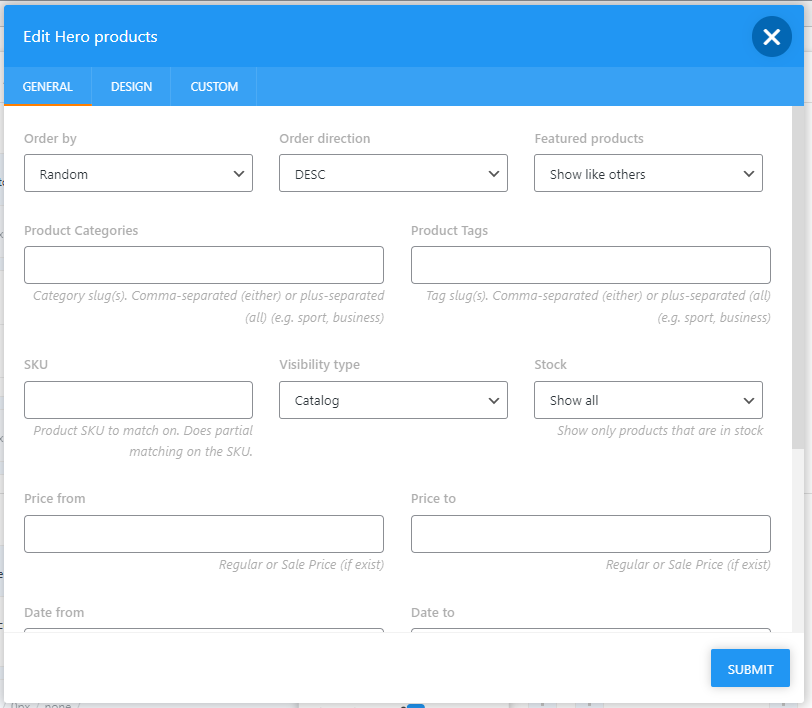Click the Stock dropdown chevron arrow
The width and height of the screenshot is (812, 708).
[749, 401]
